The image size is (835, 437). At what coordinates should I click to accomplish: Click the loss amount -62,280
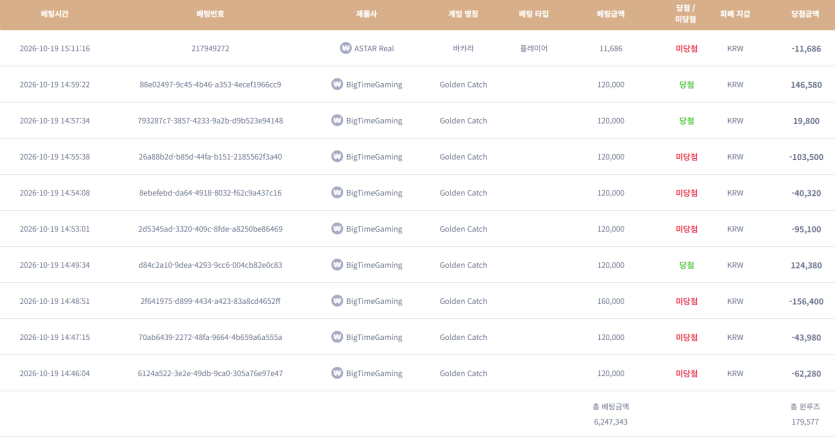tap(806, 374)
